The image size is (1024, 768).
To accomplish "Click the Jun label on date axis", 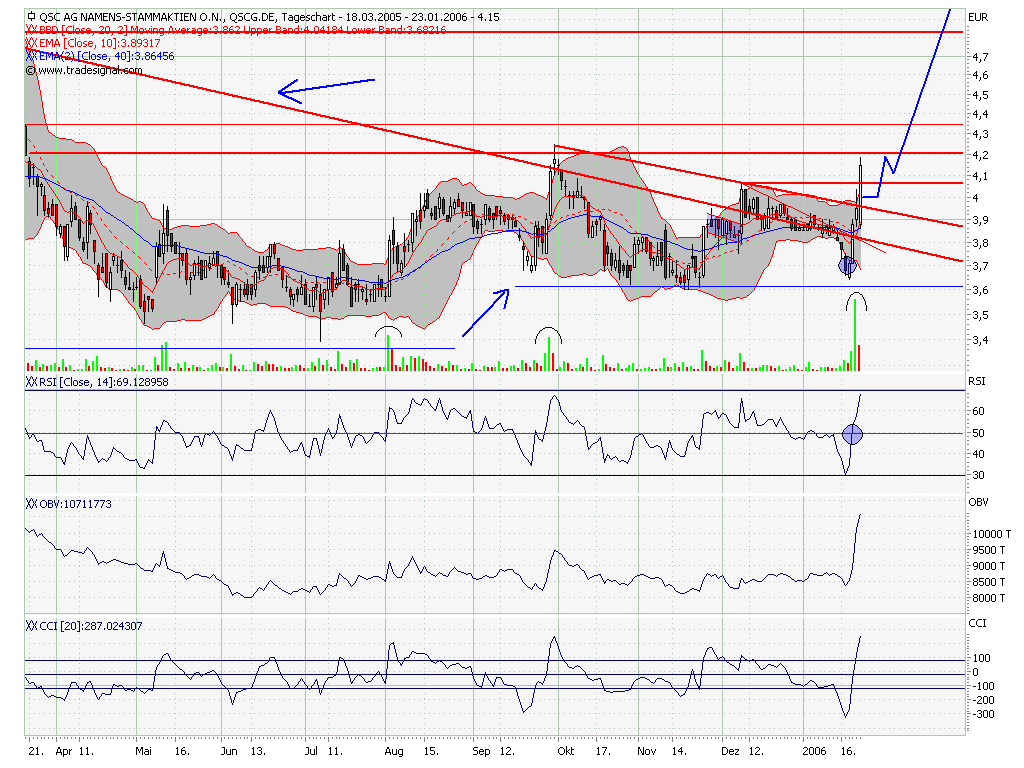I will pos(229,752).
